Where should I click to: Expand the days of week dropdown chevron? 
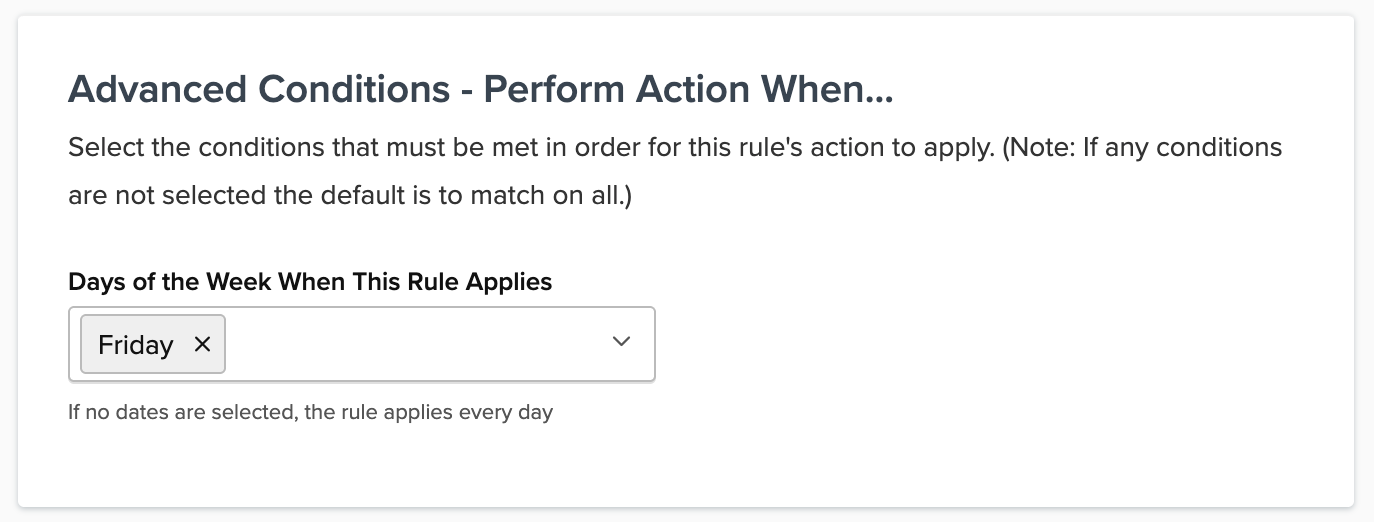(x=621, y=342)
